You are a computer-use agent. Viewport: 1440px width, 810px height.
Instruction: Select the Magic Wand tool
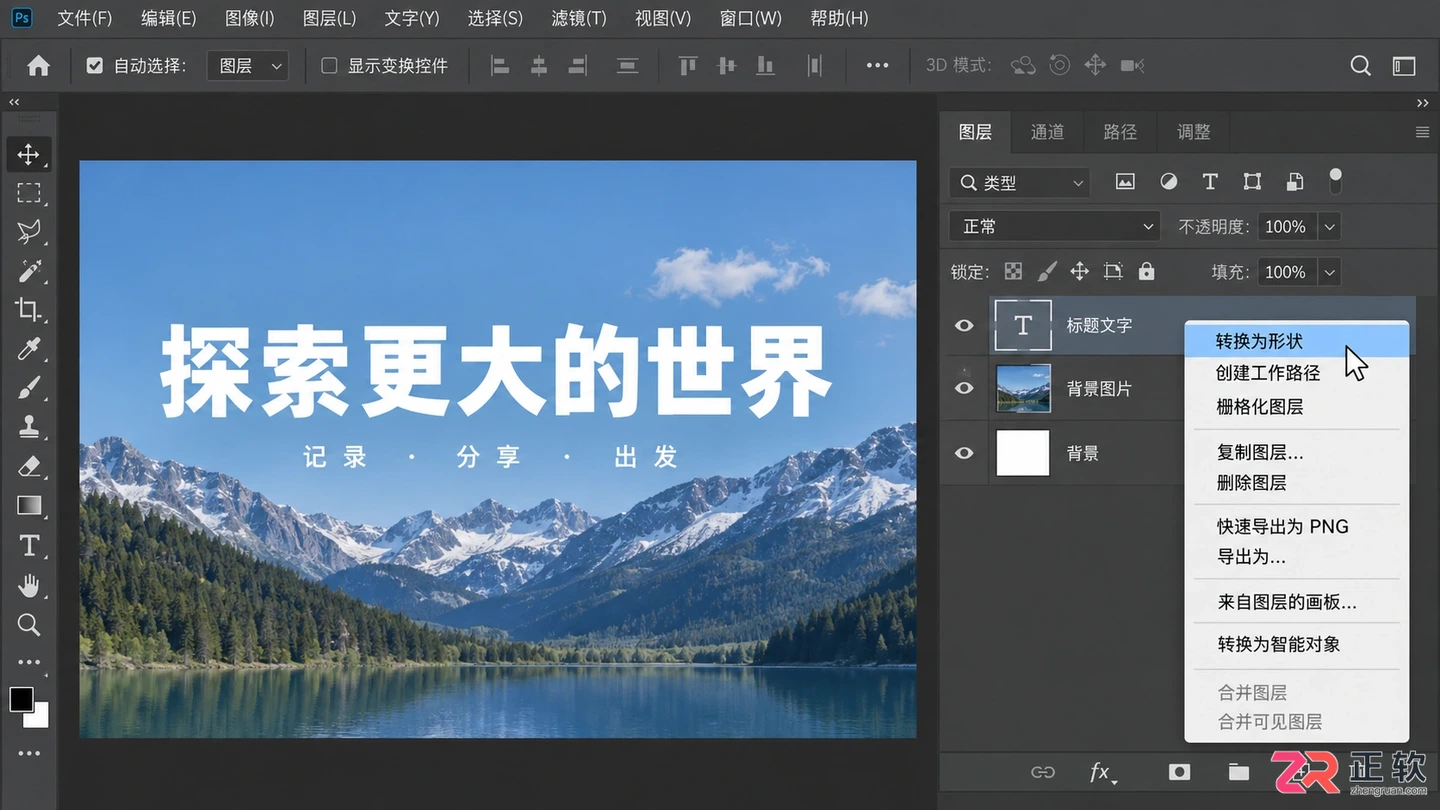(29, 271)
